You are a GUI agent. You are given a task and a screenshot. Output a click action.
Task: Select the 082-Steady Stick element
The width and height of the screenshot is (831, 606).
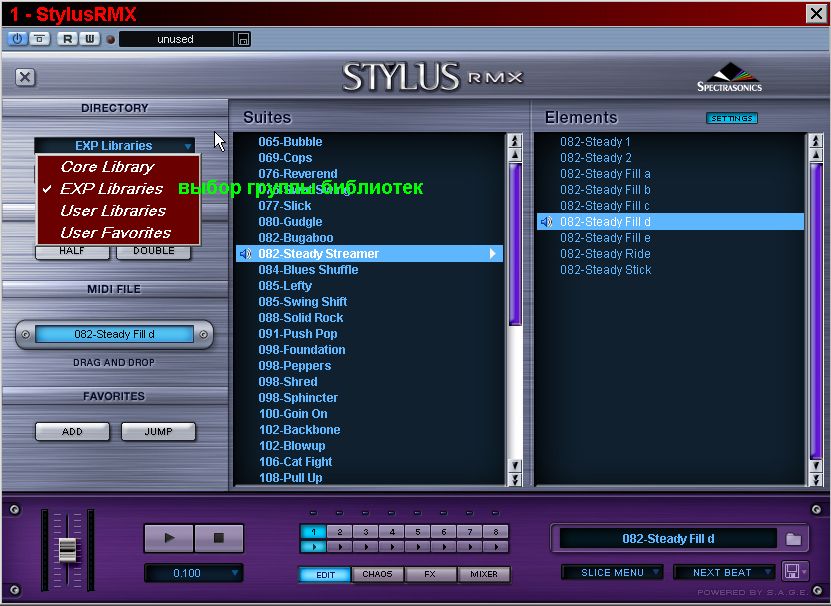coord(605,269)
